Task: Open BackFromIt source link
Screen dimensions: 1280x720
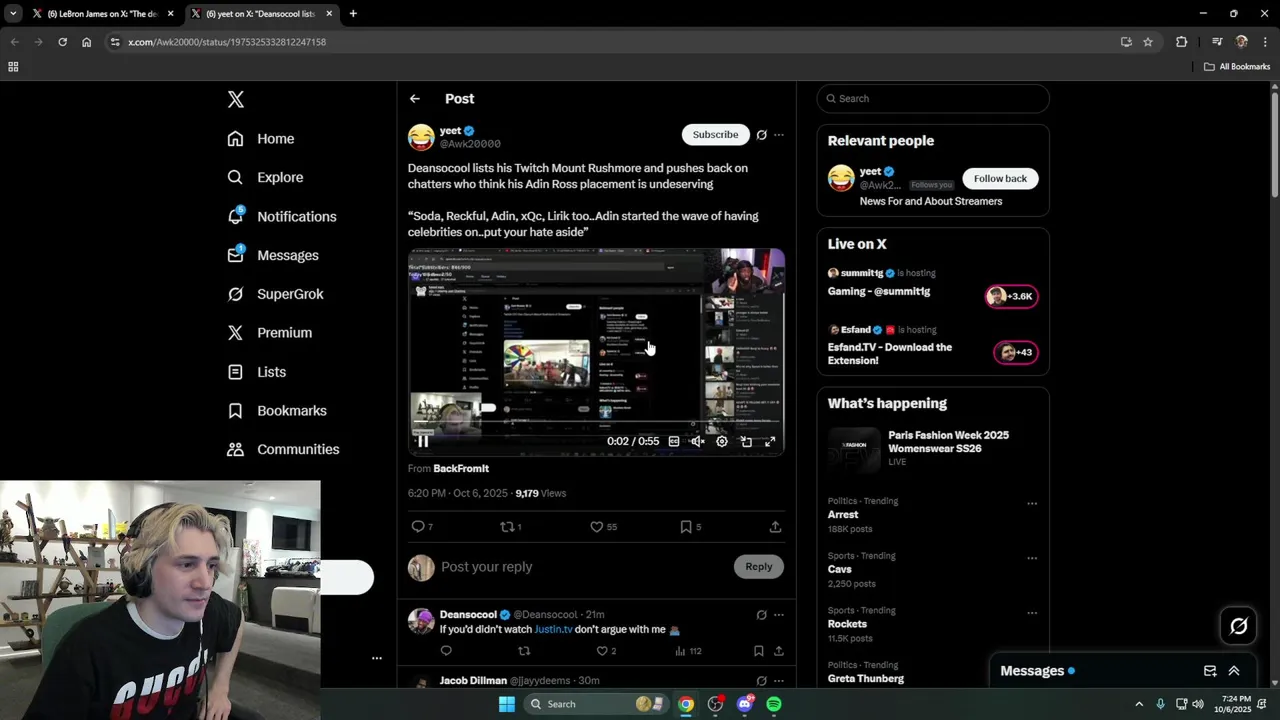Action: (461, 468)
